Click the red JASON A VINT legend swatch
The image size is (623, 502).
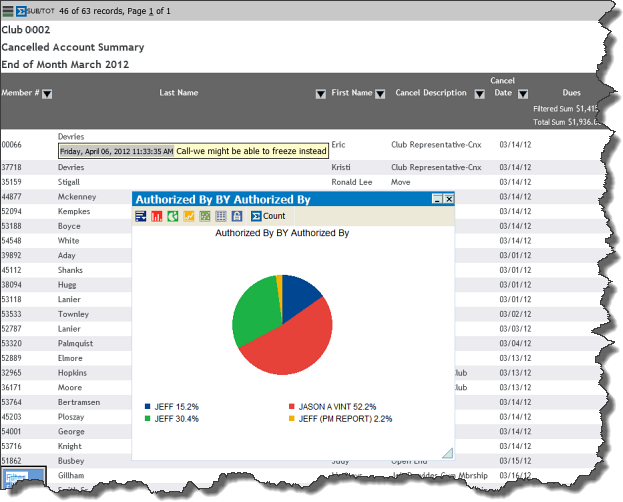(292, 406)
